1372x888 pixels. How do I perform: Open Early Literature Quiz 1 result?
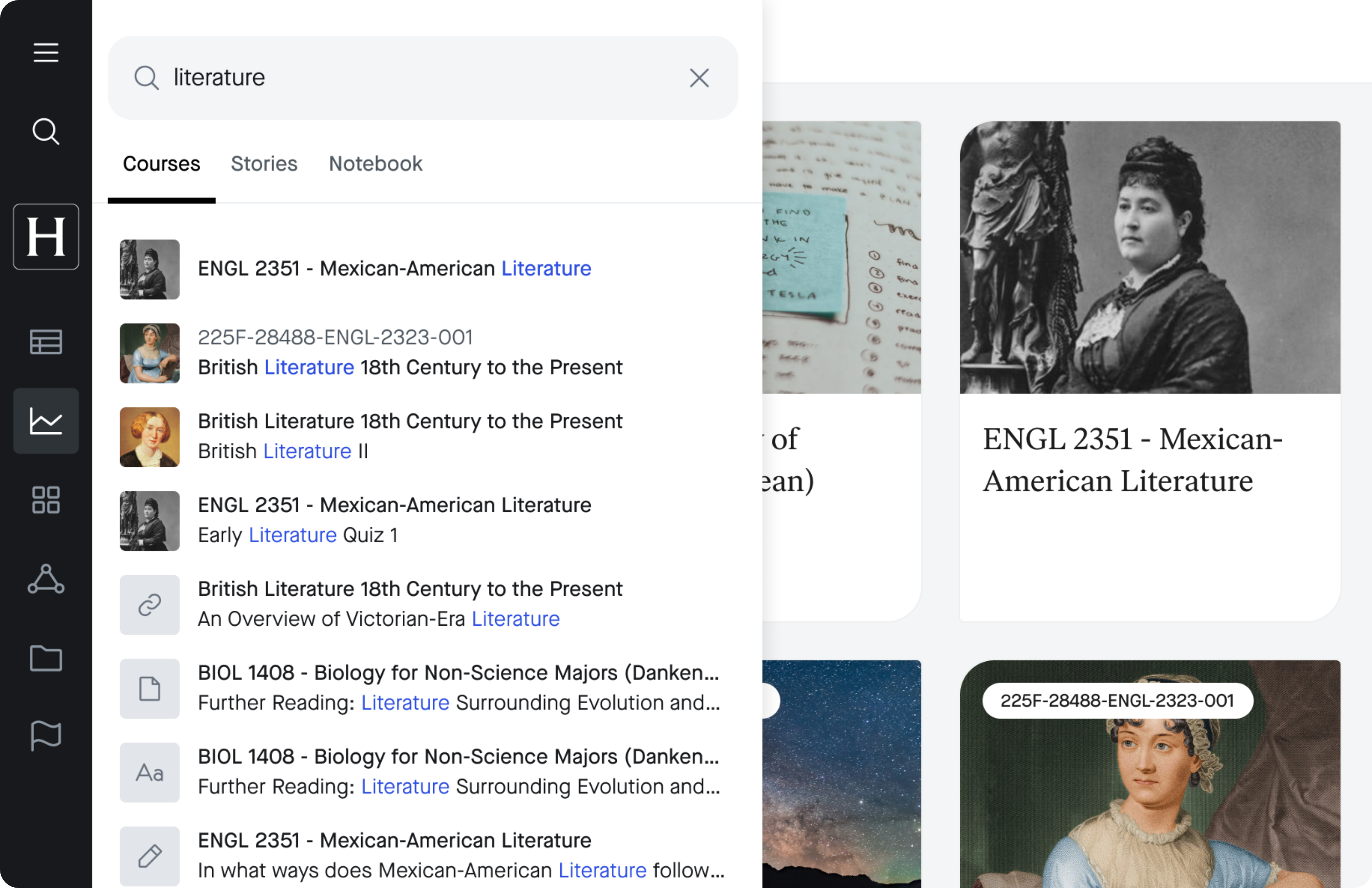point(423,520)
